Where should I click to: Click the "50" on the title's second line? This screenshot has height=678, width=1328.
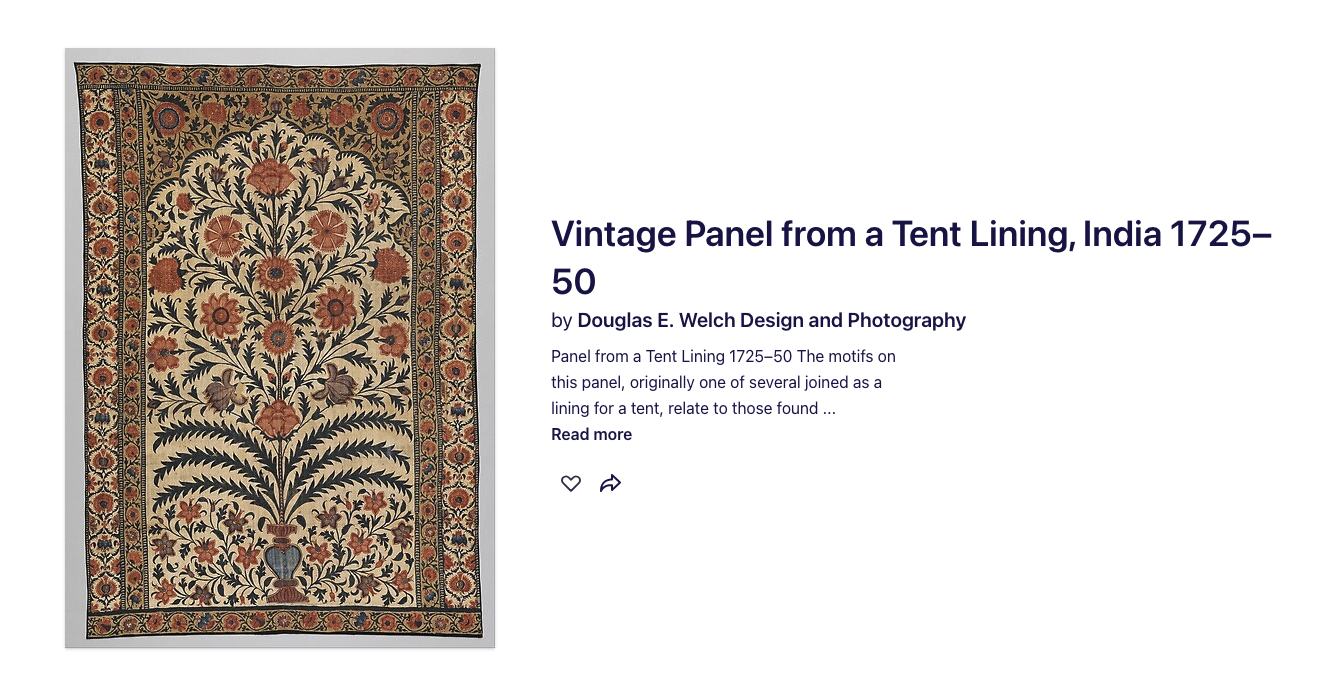pos(573,281)
